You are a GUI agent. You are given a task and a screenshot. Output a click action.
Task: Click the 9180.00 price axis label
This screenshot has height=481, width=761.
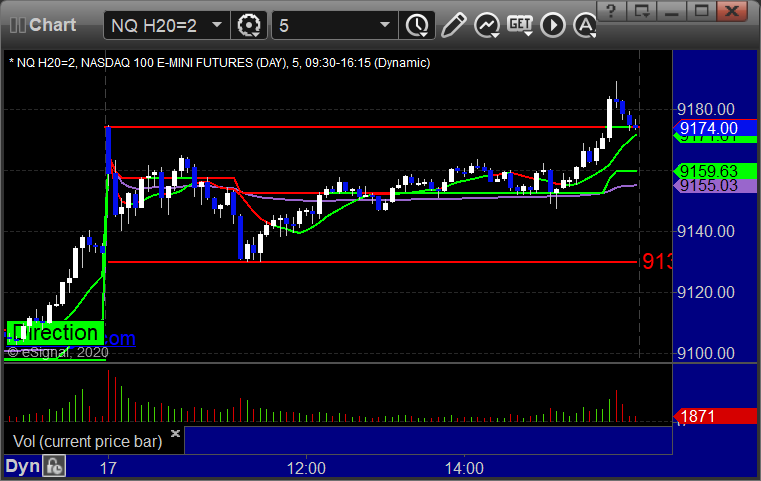click(706, 109)
